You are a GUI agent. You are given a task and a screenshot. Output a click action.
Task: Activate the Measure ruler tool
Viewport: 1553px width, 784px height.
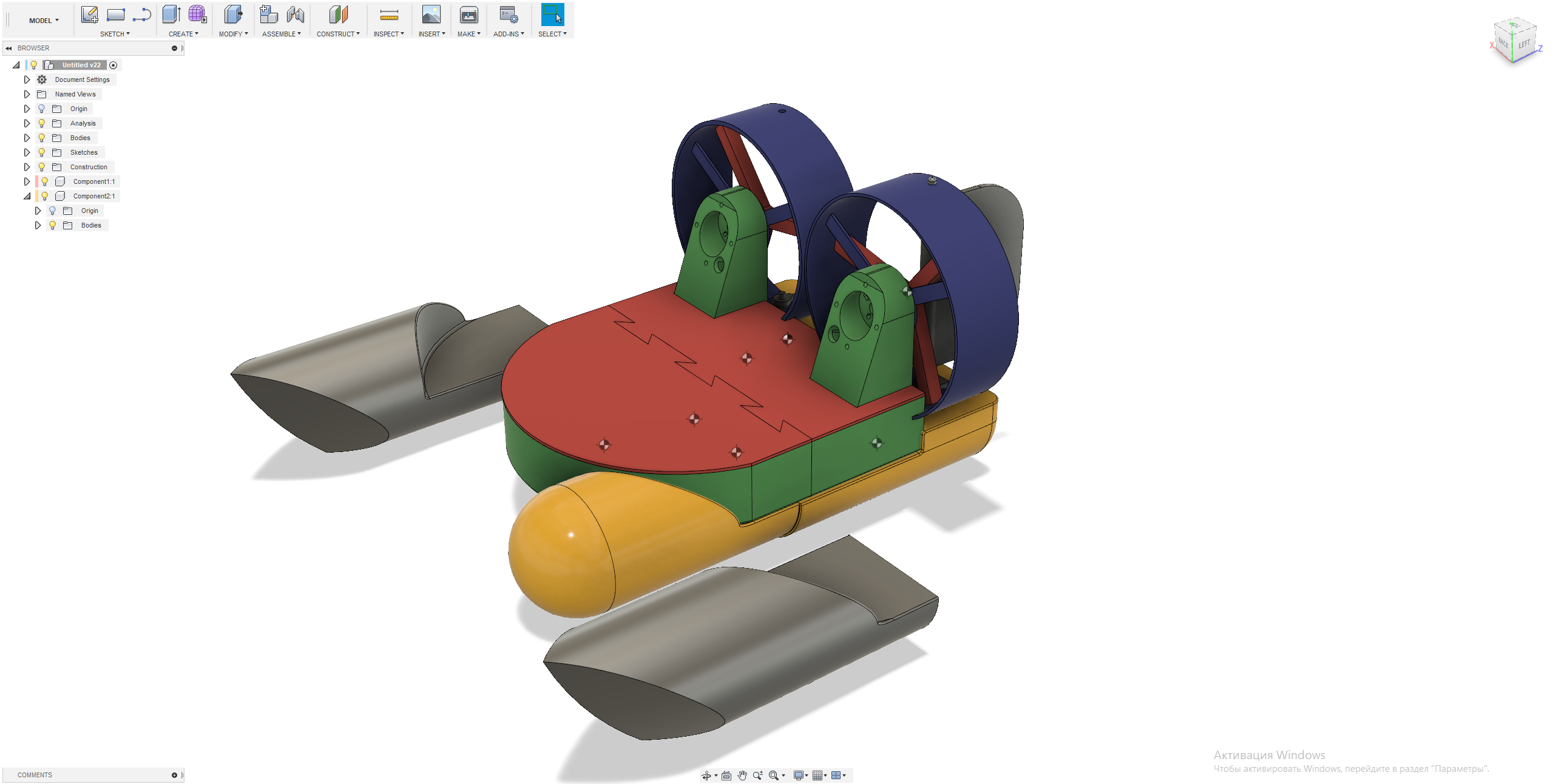pos(389,15)
